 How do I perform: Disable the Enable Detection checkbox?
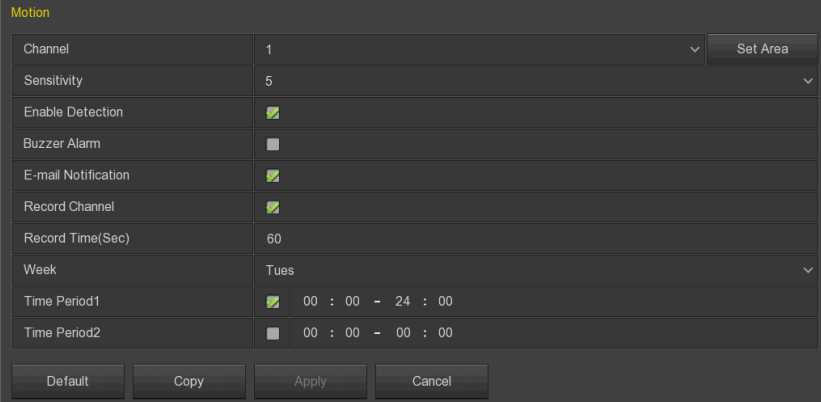[273, 113]
